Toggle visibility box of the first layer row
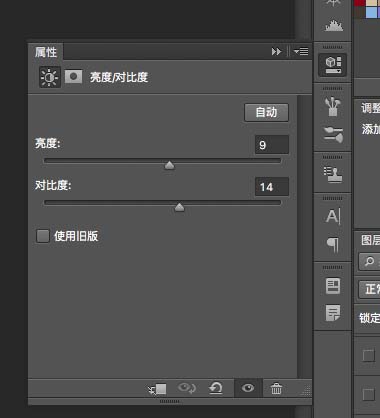380x418 pixels. 369,355
